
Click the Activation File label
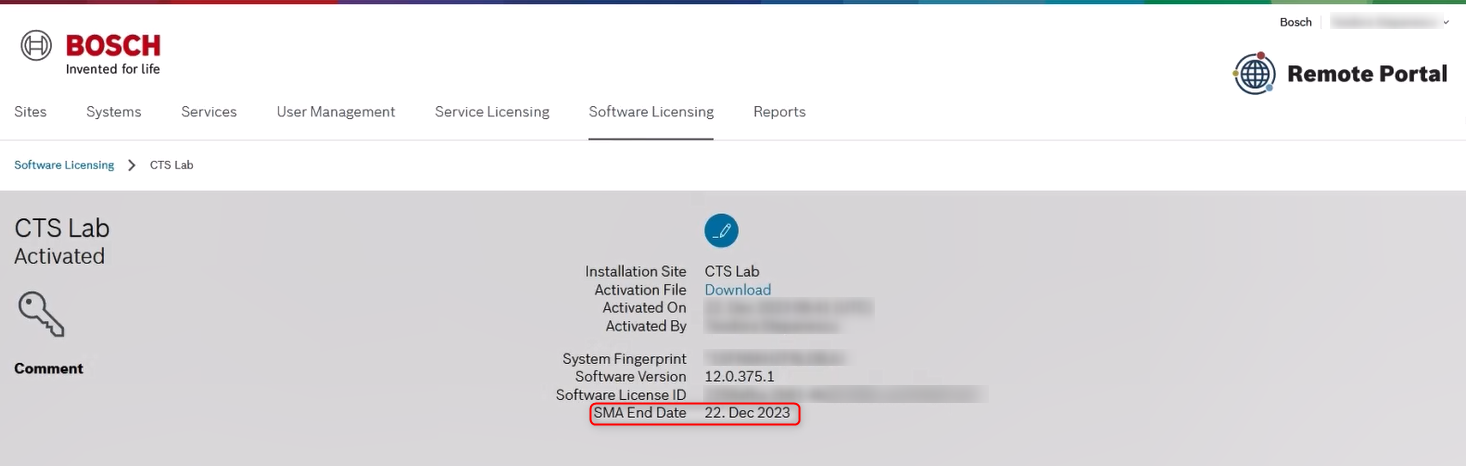[x=641, y=290]
